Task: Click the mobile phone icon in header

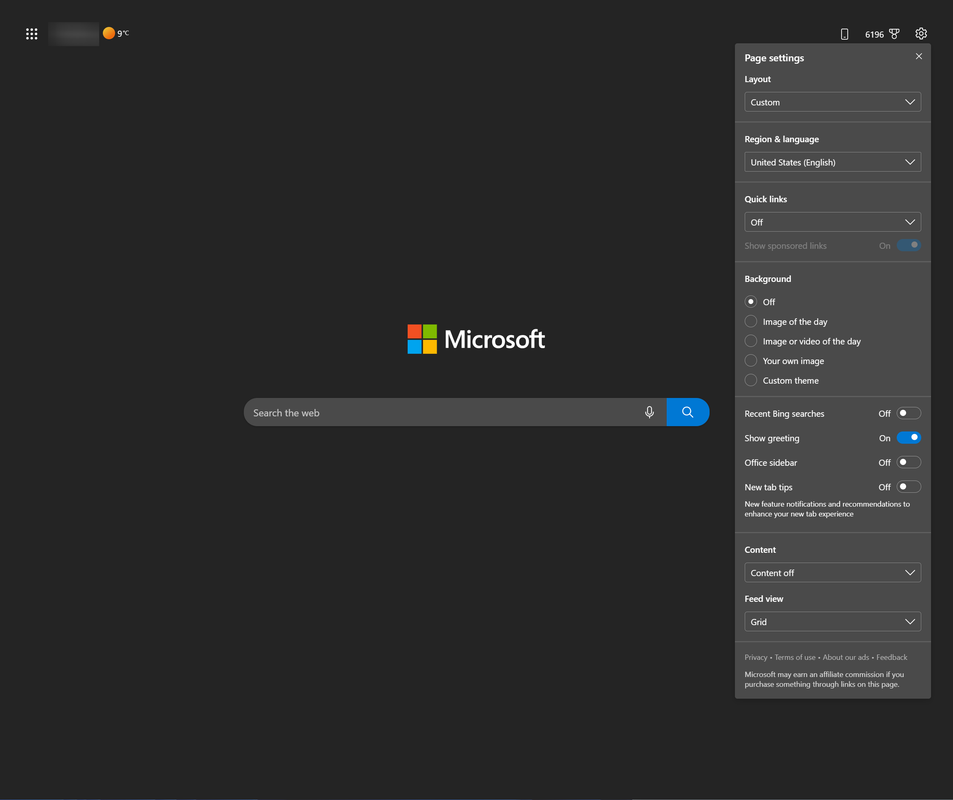Action: click(x=844, y=34)
